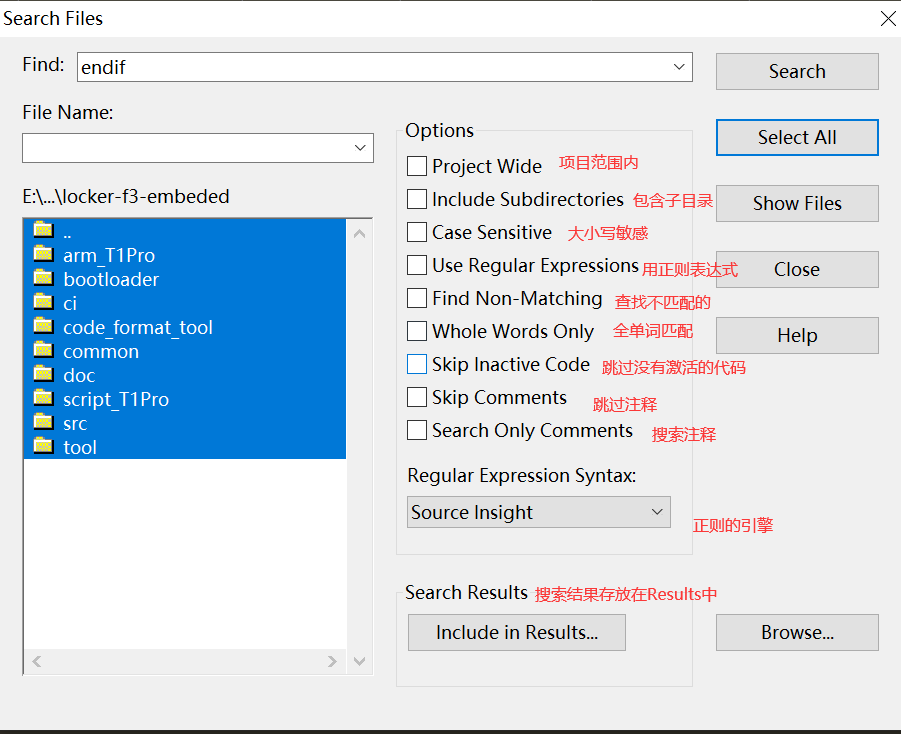Toggle Include Subdirectories option
The height and width of the screenshot is (734, 901).
(417, 199)
